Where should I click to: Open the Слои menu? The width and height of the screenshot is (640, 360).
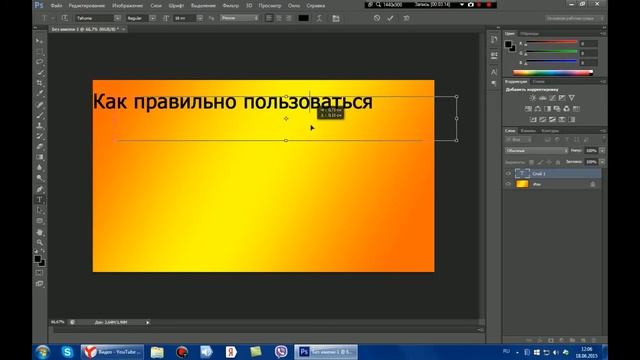[156, 6]
